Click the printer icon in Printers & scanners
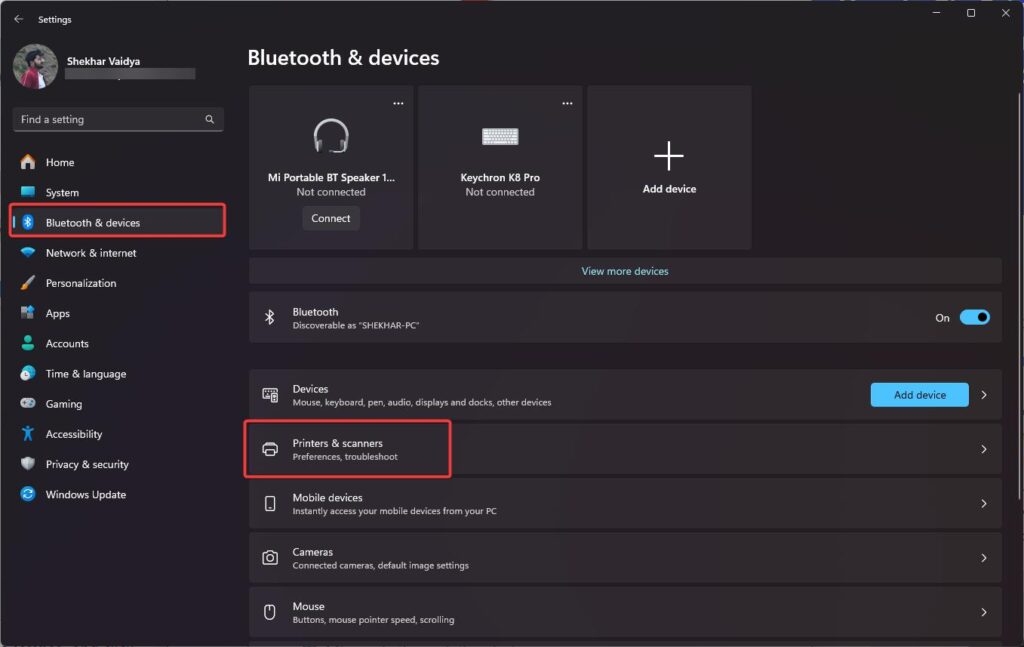The image size is (1024, 647). click(270, 449)
